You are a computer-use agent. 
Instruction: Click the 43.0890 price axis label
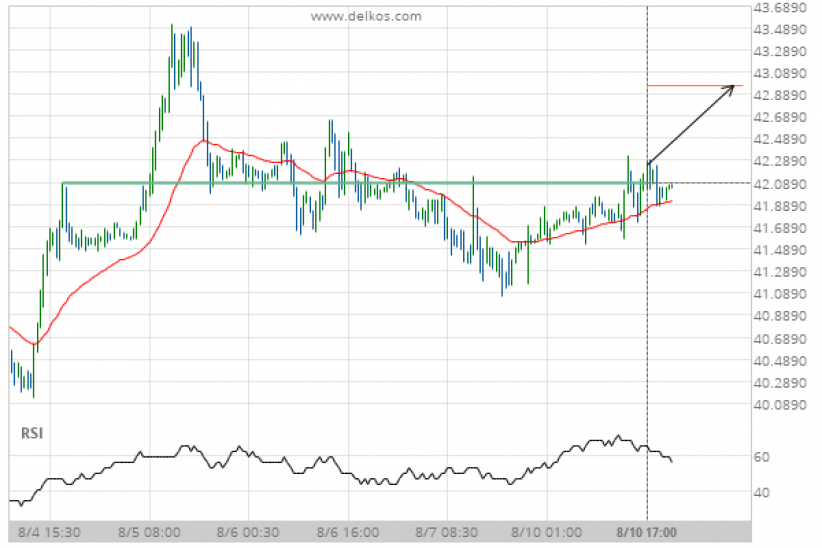click(780, 74)
